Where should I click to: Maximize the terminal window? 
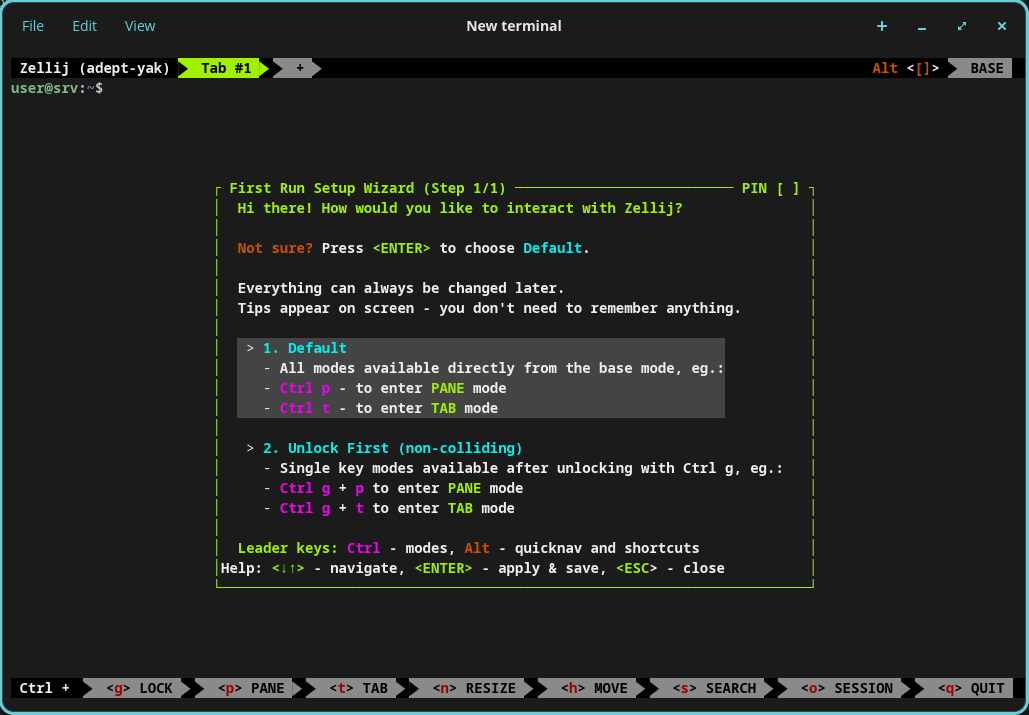[962, 26]
